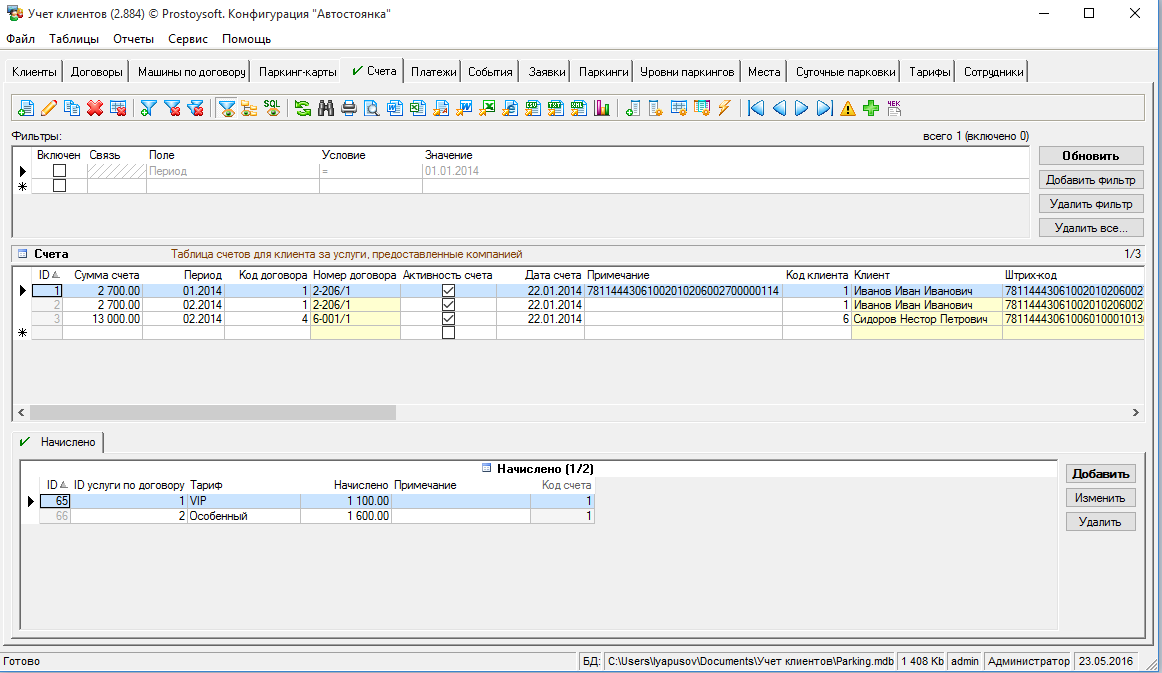1162x673 pixels.
Task: Show SQL query via SQL icon
Action: (272, 108)
